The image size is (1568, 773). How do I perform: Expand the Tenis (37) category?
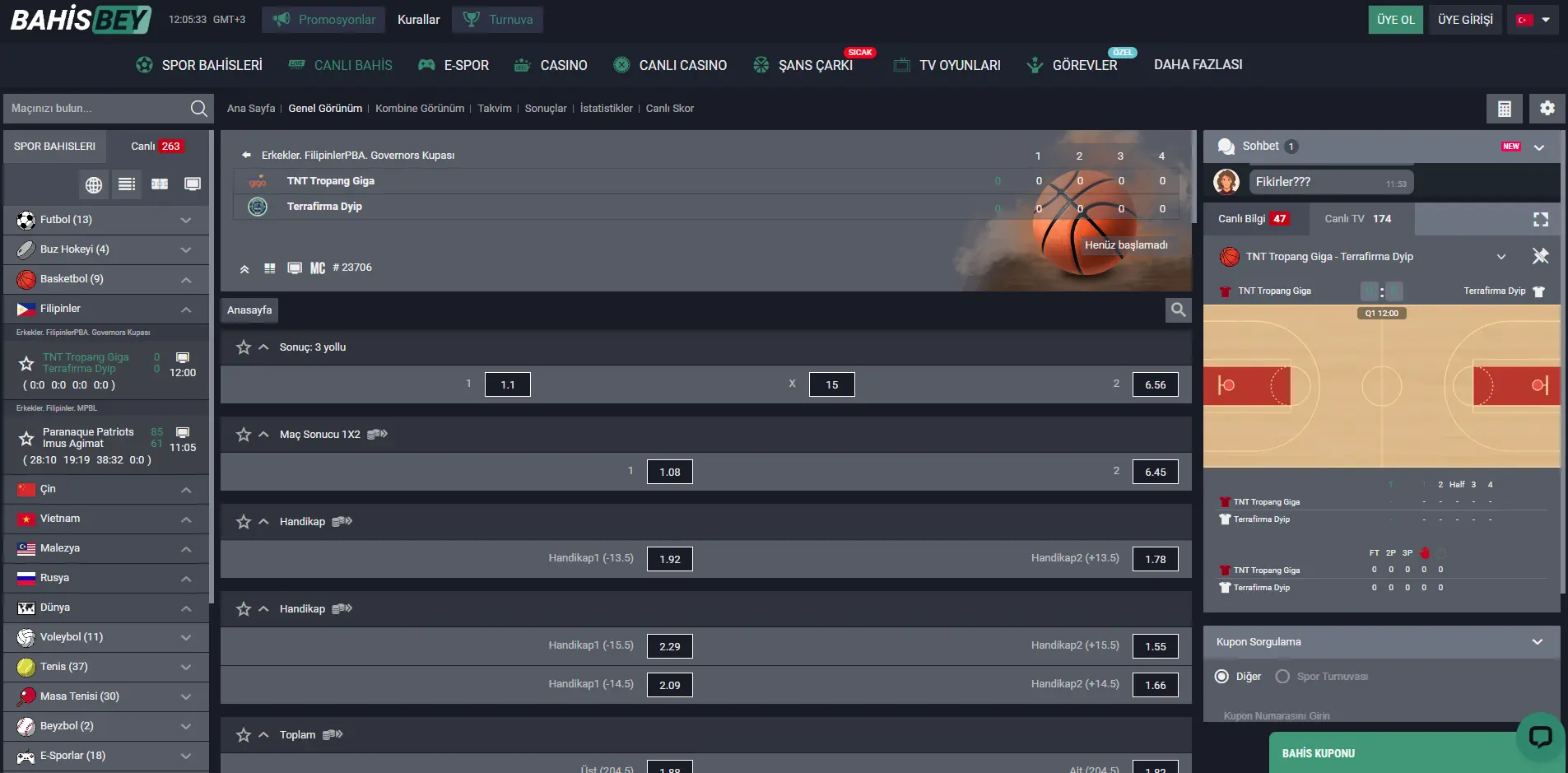(106, 667)
